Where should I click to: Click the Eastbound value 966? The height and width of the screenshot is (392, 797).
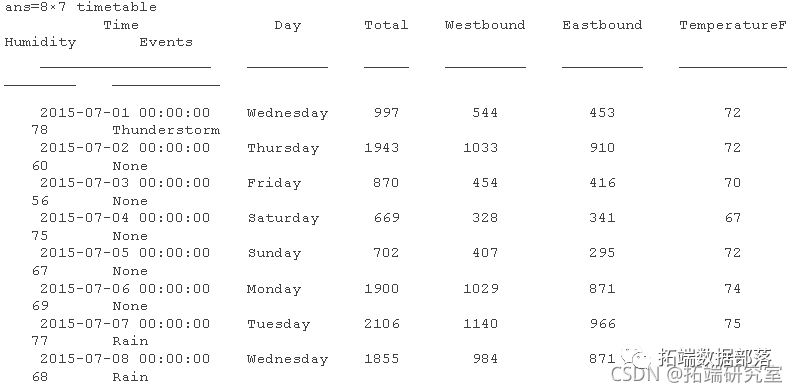click(x=602, y=324)
